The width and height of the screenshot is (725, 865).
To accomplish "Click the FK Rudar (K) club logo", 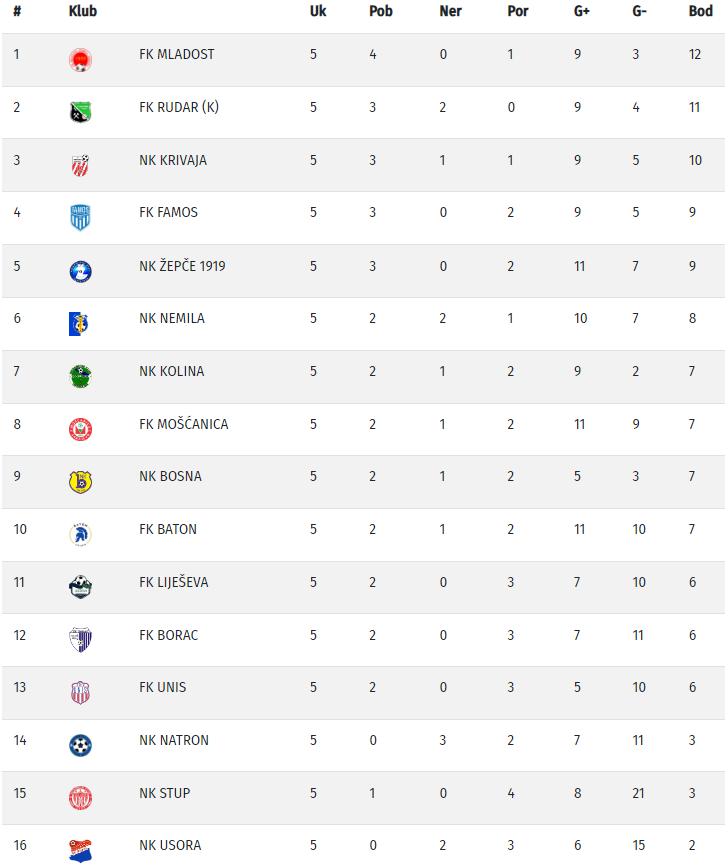I will [80, 112].
